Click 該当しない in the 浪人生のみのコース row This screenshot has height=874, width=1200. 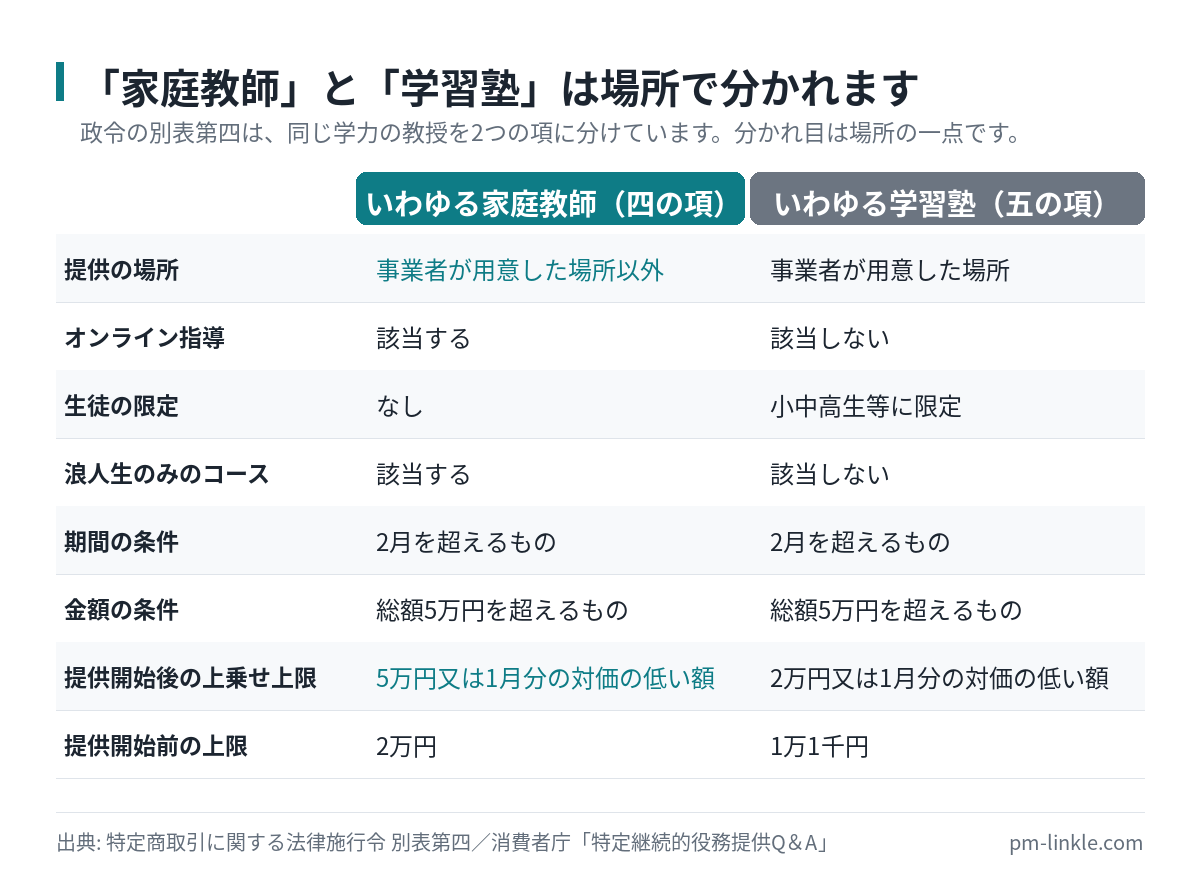(x=830, y=473)
